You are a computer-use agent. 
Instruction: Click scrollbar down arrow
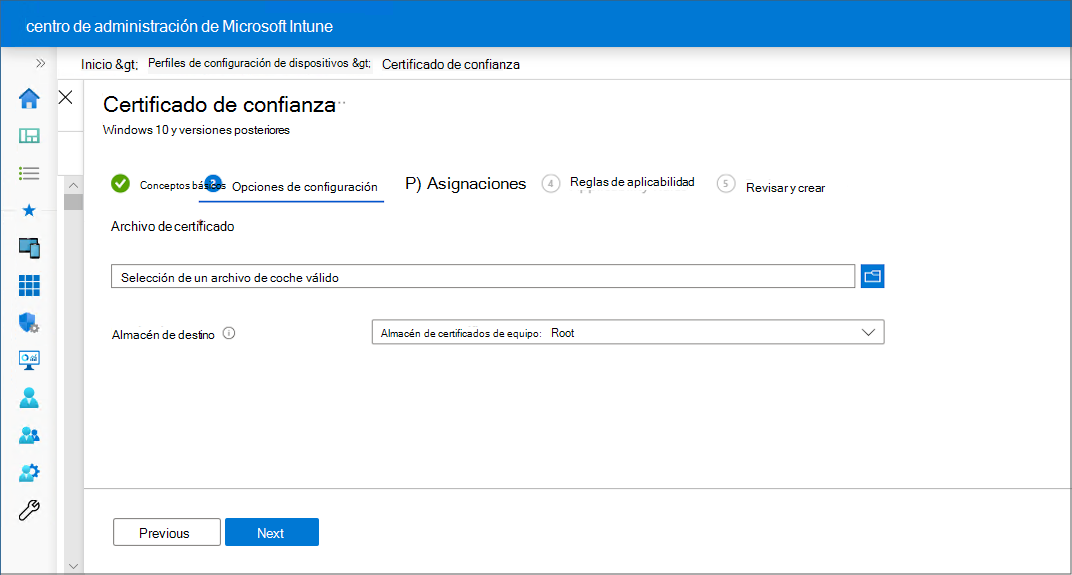coord(73,566)
